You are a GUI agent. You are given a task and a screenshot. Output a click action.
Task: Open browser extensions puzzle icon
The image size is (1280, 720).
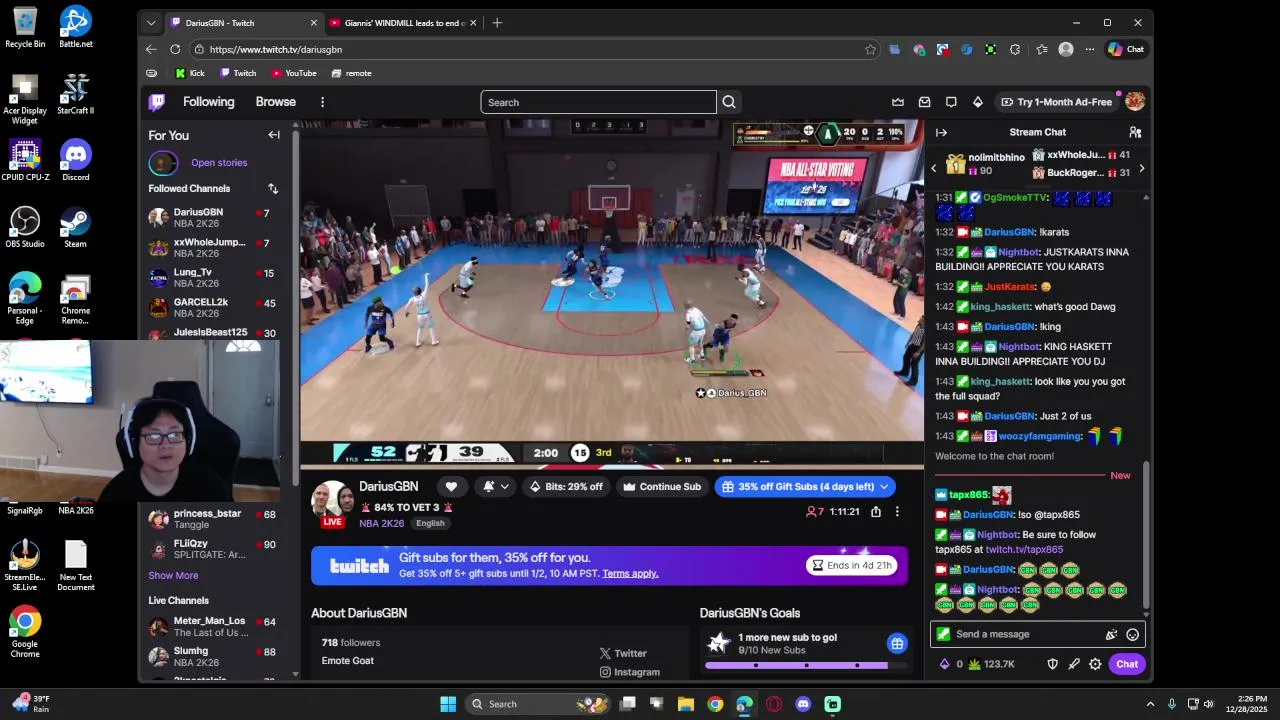(x=1015, y=49)
